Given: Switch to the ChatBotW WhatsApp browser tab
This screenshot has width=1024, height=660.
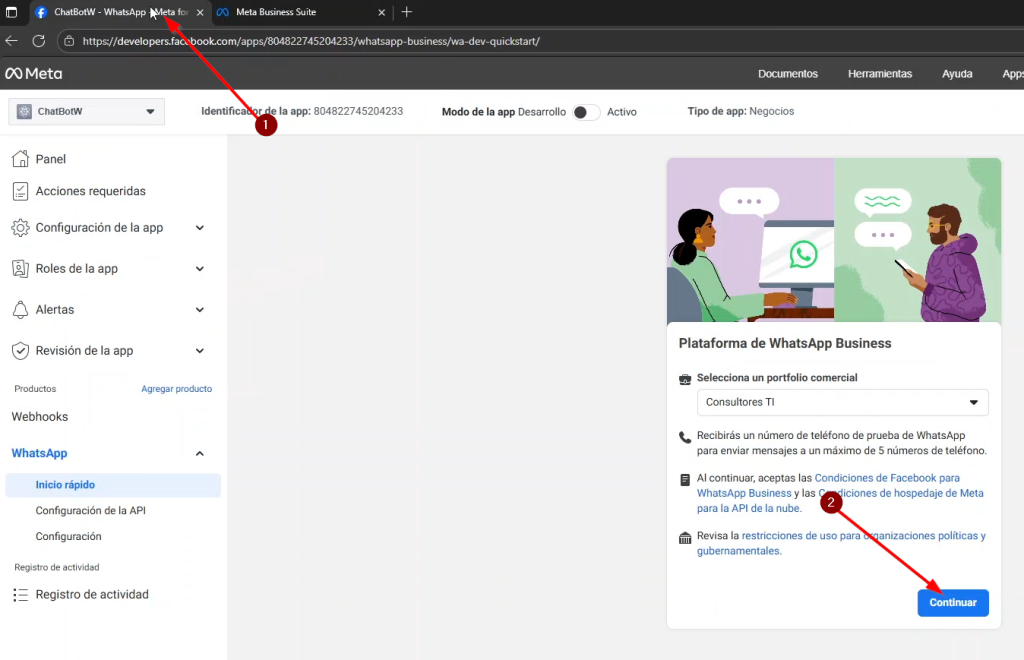Looking at the screenshot, I should tap(121, 12).
